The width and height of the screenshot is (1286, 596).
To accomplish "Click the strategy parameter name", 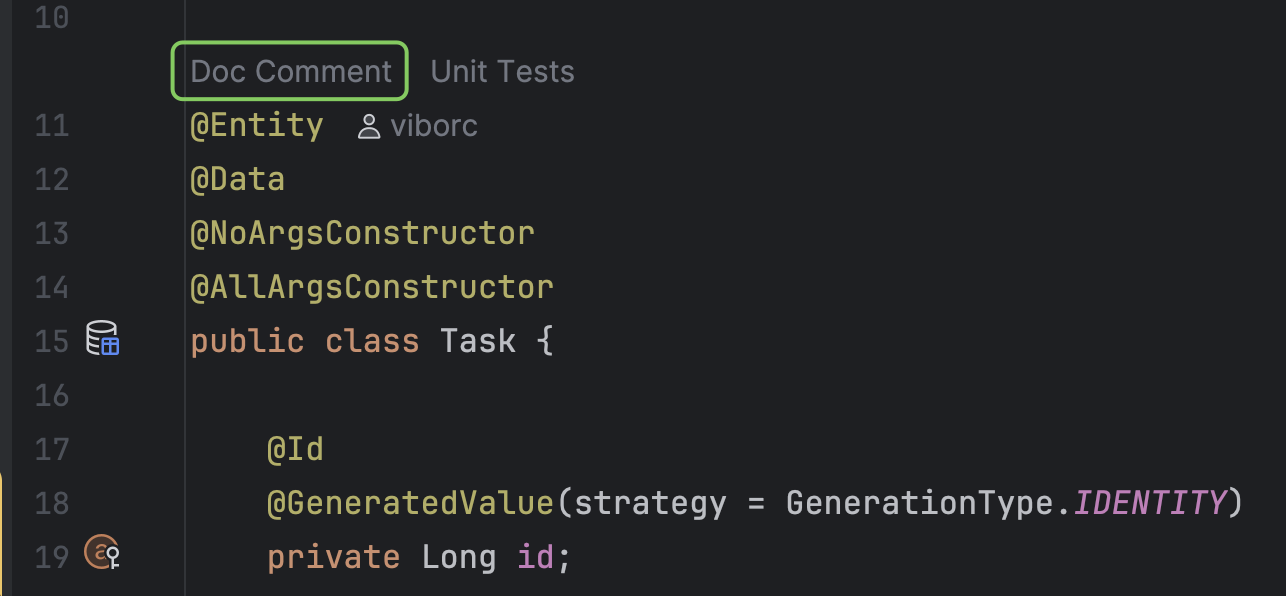I will coord(650,503).
